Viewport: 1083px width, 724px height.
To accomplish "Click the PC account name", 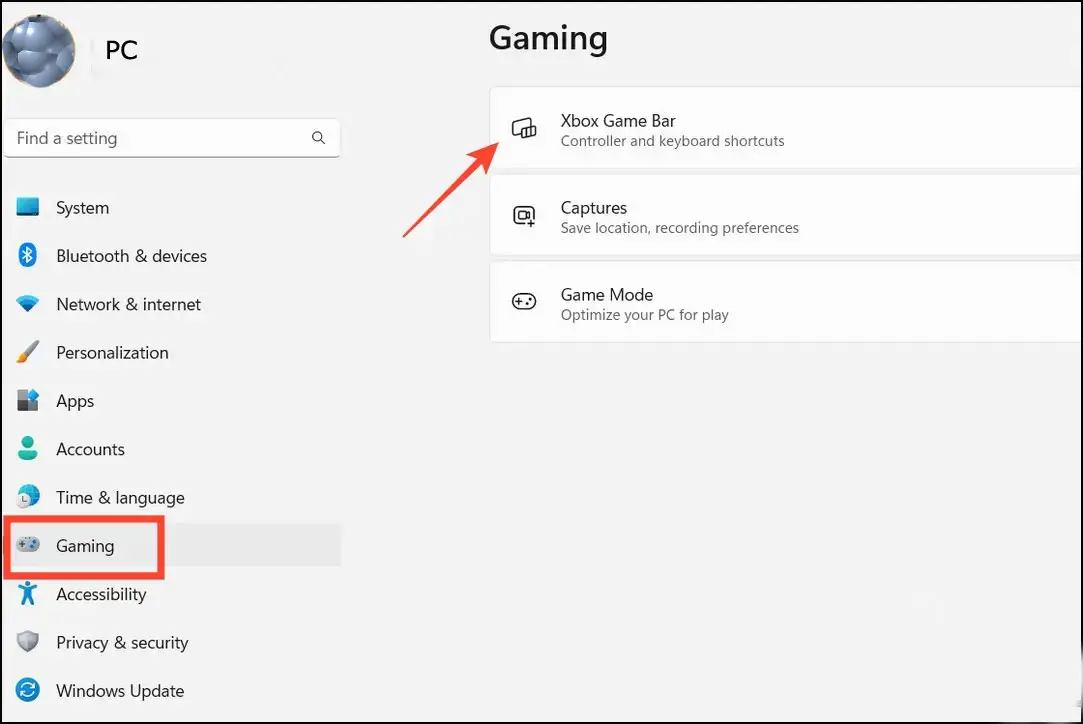I will point(122,50).
